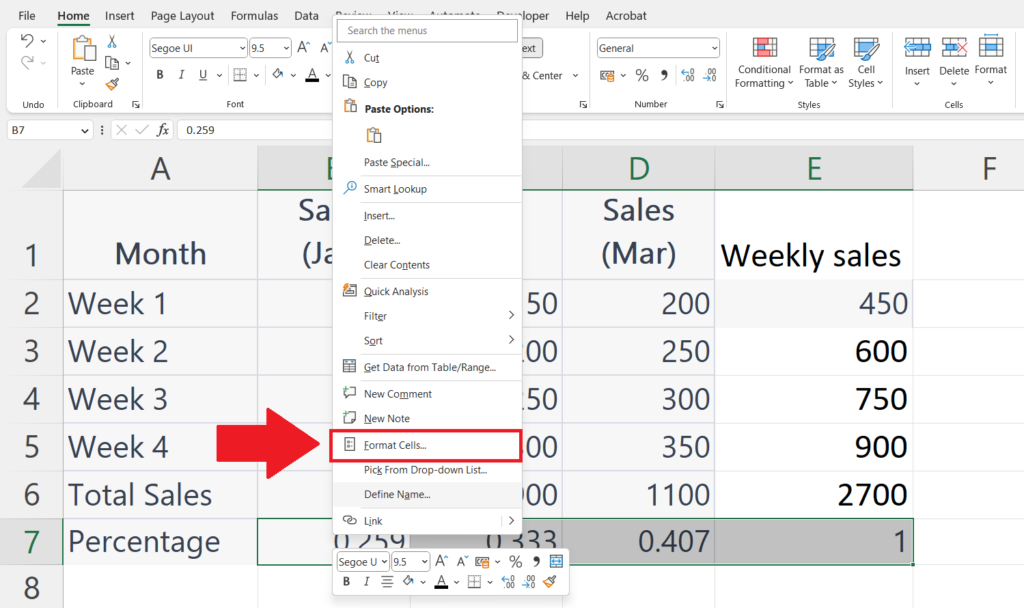The height and width of the screenshot is (608, 1024).
Task: Choose Get Data from Table/Range...
Action: click(427, 367)
